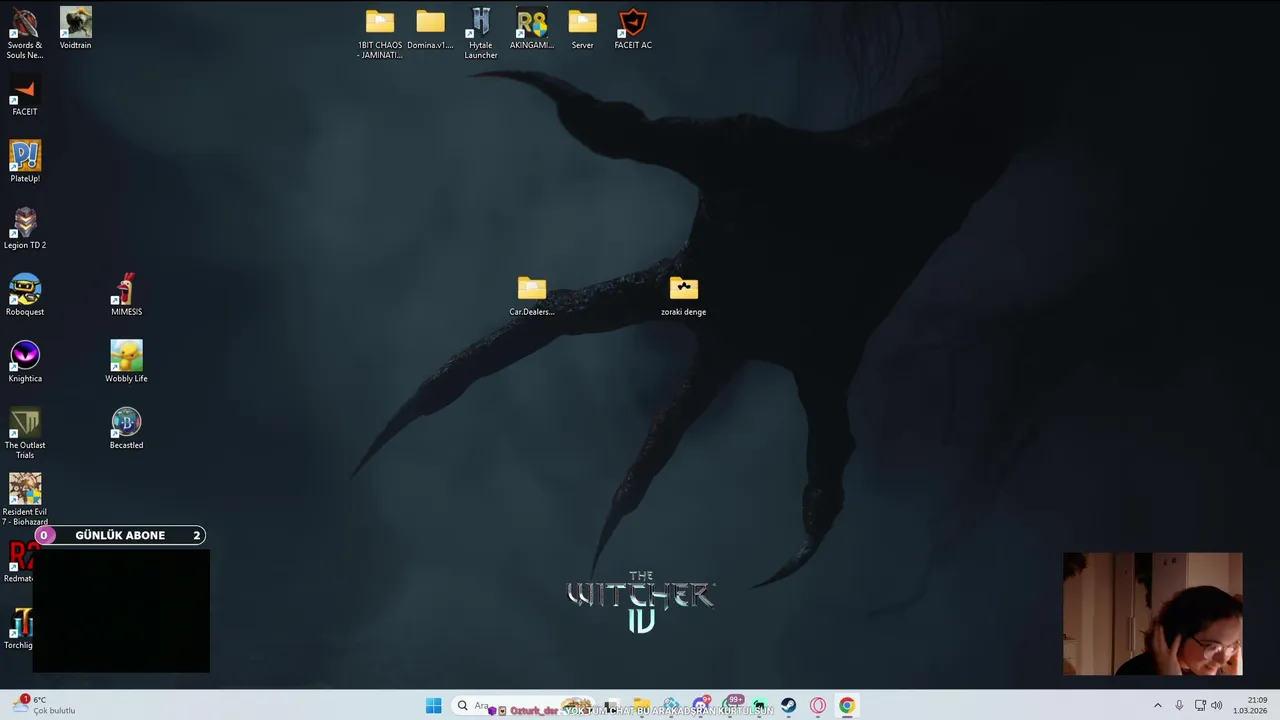Select Resident Evil 7 Biohazard icon
Image resolution: width=1280 pixels, height=720 pixels.
coord(25,500)
